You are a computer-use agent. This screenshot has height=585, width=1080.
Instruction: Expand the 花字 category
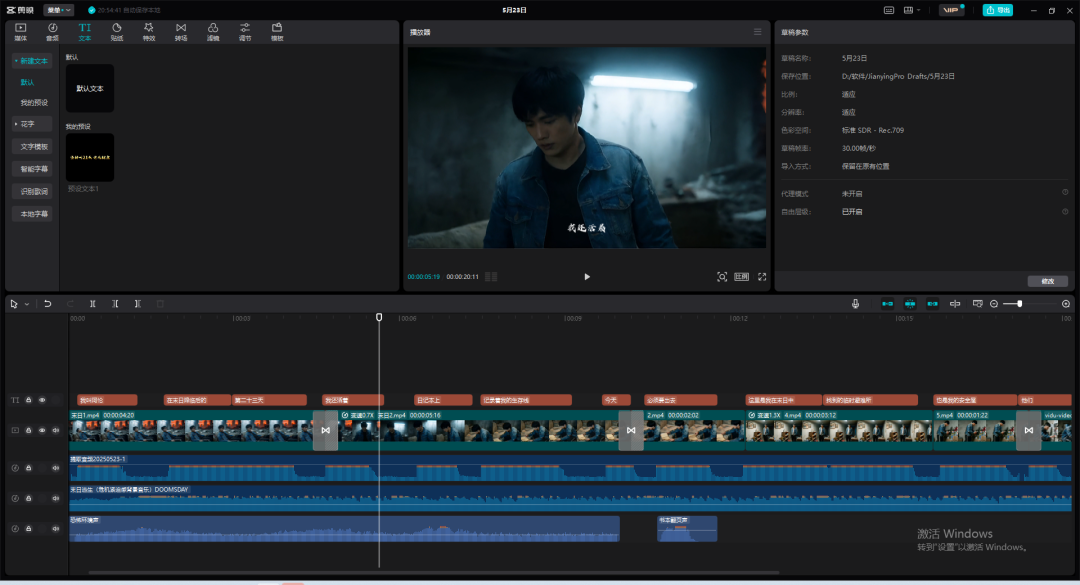32,124
